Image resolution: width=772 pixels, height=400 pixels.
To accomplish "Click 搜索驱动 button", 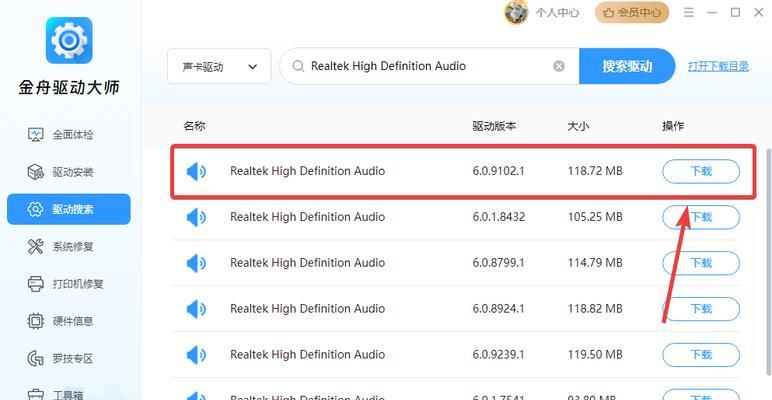I will point(627,66).
